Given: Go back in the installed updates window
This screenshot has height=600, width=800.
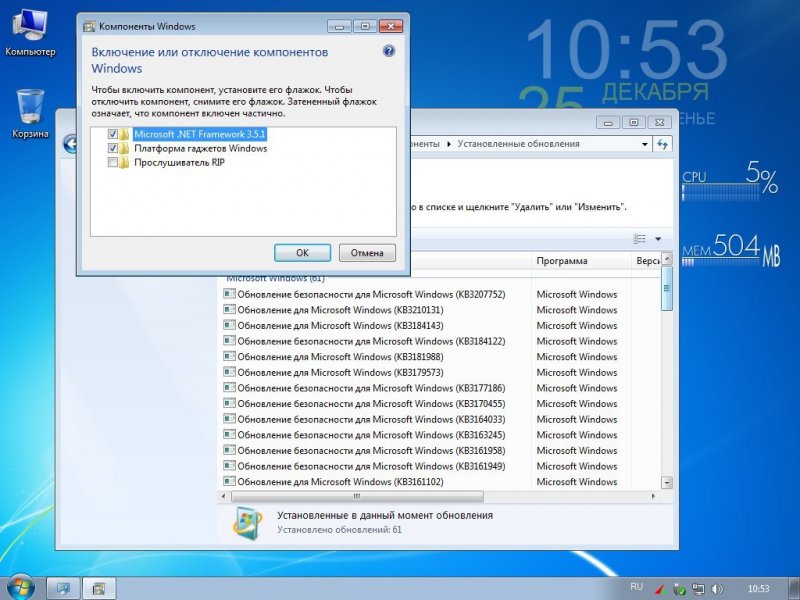Looking at the screenshot, I should [70, 144].
